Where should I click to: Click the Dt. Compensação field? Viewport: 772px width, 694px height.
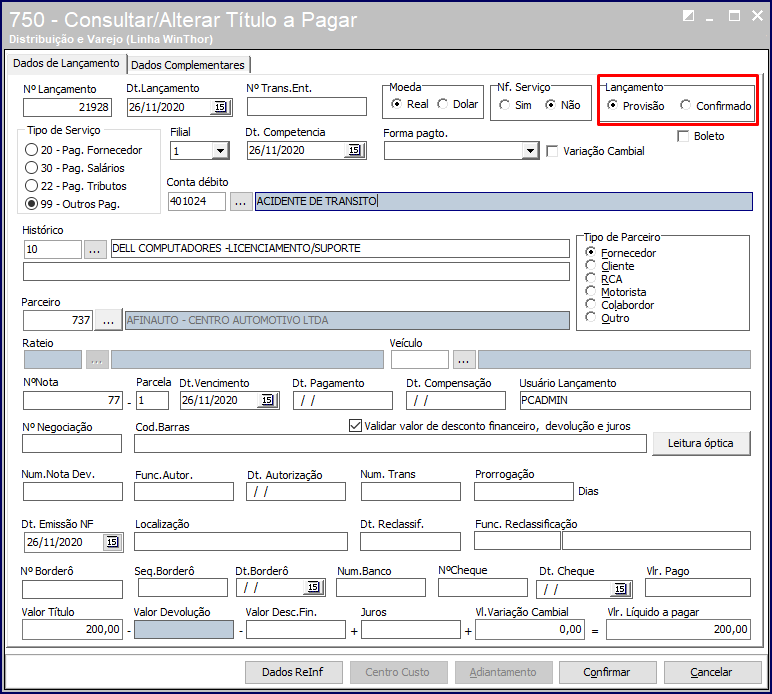[x=456, y=401]
